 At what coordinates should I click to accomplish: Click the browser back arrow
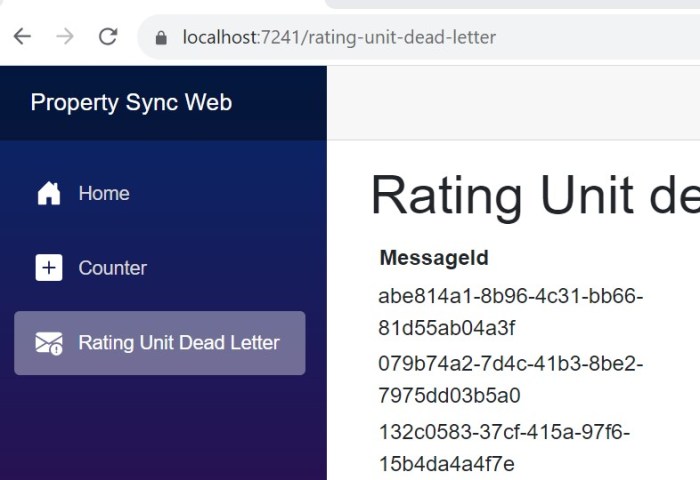[22, 37]
